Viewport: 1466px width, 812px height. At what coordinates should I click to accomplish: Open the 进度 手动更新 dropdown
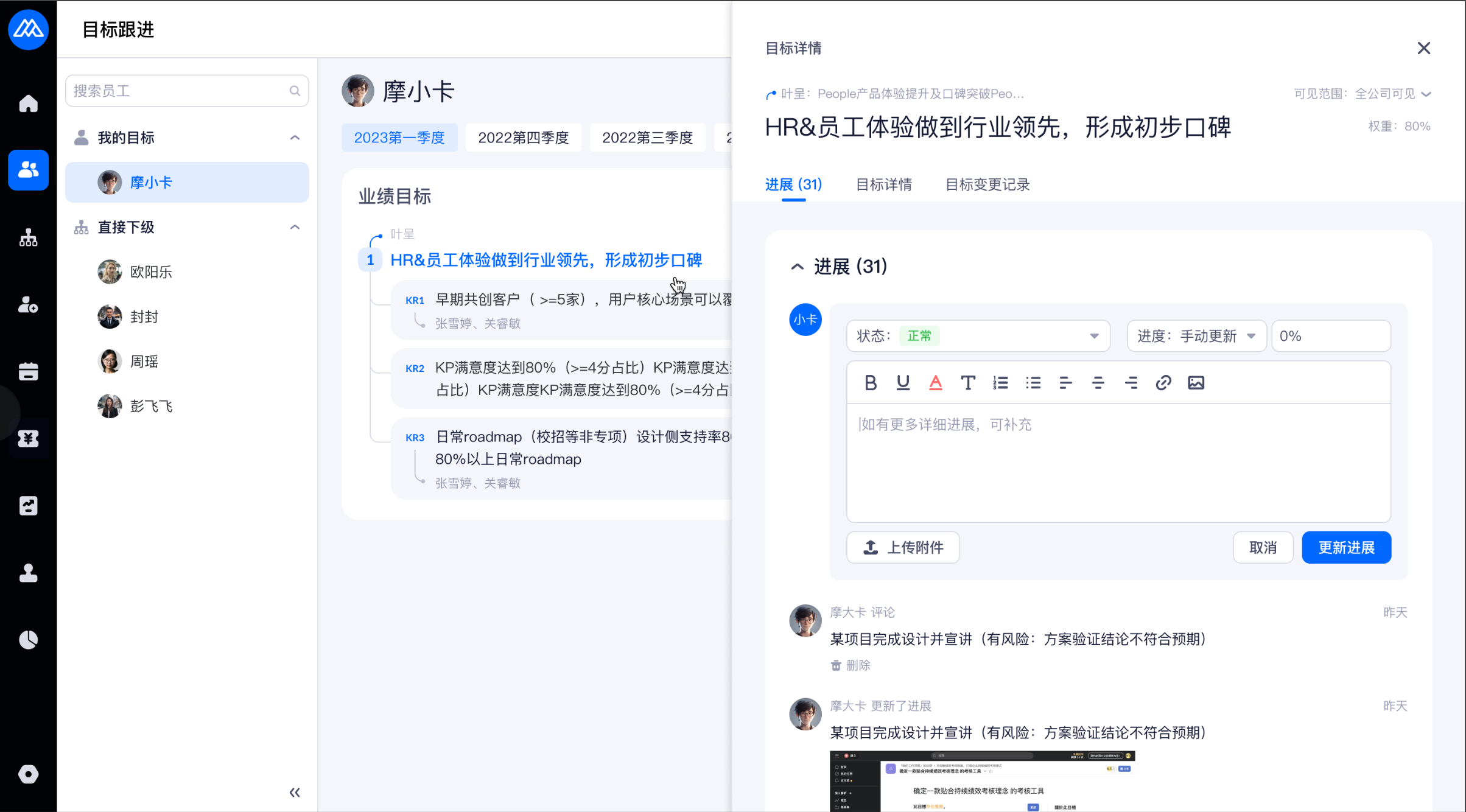click(x=1196, y=336)
